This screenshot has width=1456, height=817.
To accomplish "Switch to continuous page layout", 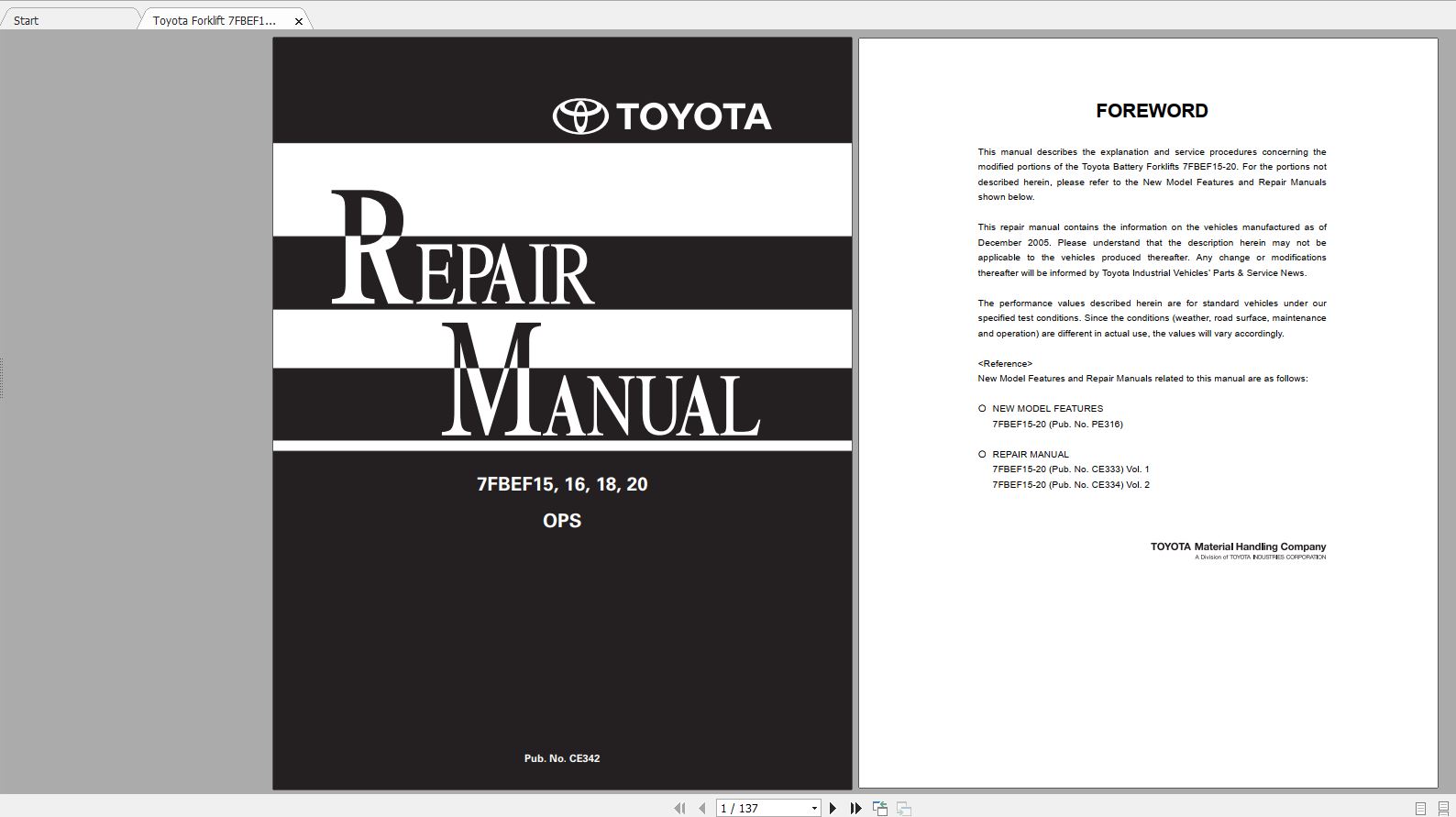I will (x=1443, y=808).
